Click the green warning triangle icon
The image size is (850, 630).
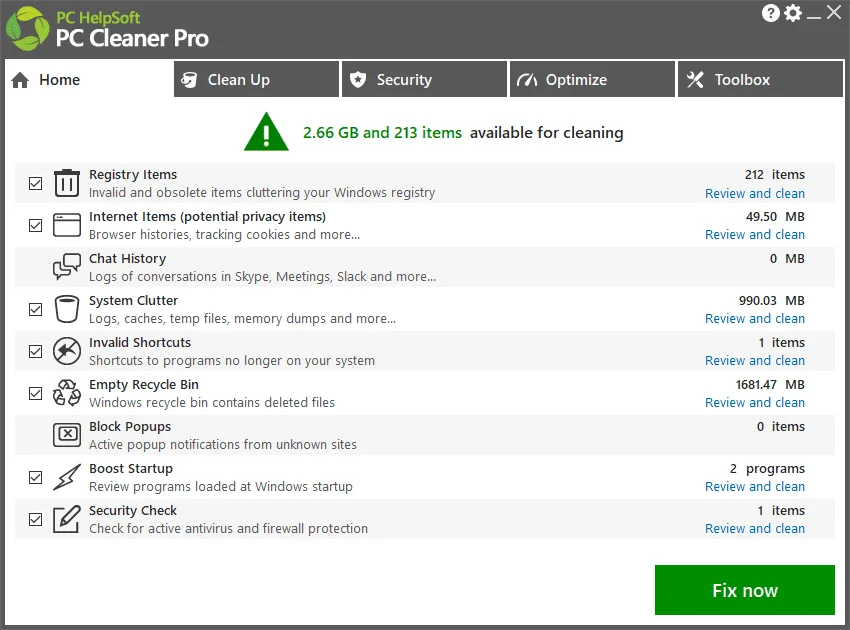(x=266, y=132)
